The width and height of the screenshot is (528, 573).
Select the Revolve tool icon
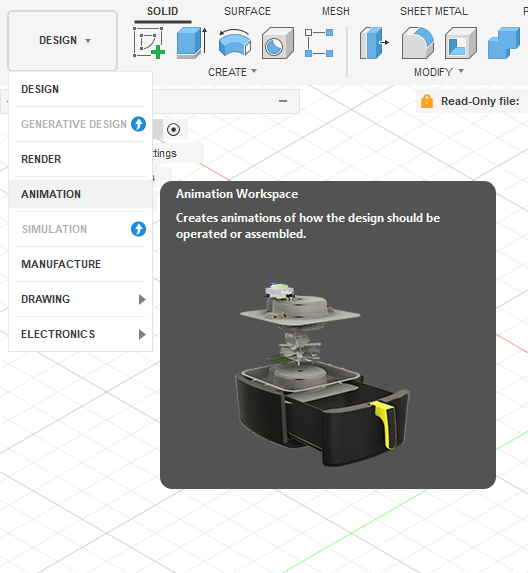[235, 43]
